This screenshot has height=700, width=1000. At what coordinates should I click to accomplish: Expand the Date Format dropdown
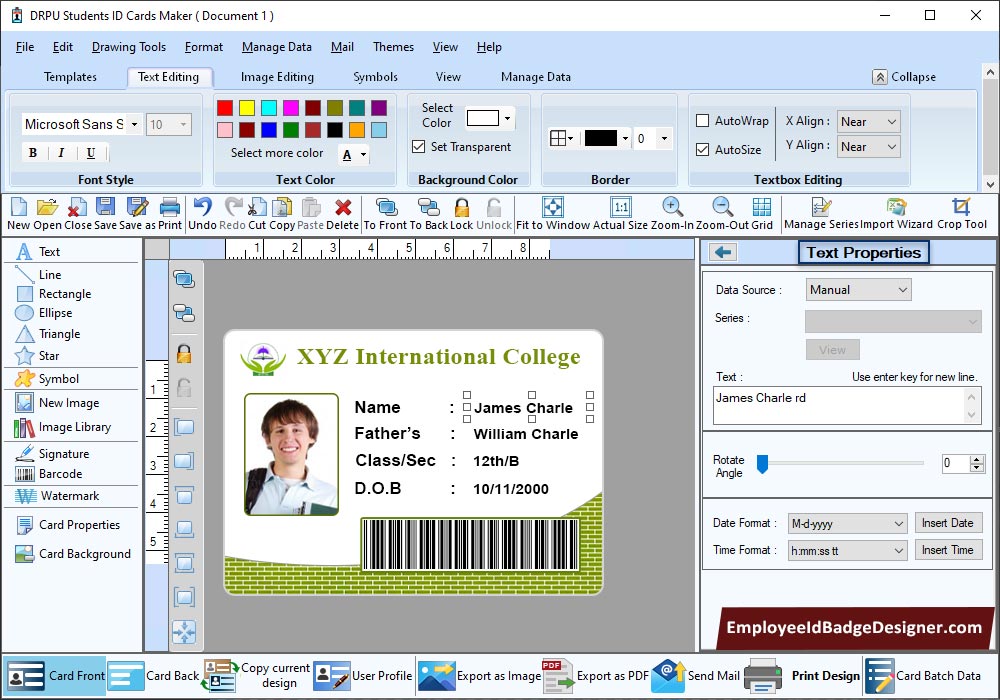[847, 524]
